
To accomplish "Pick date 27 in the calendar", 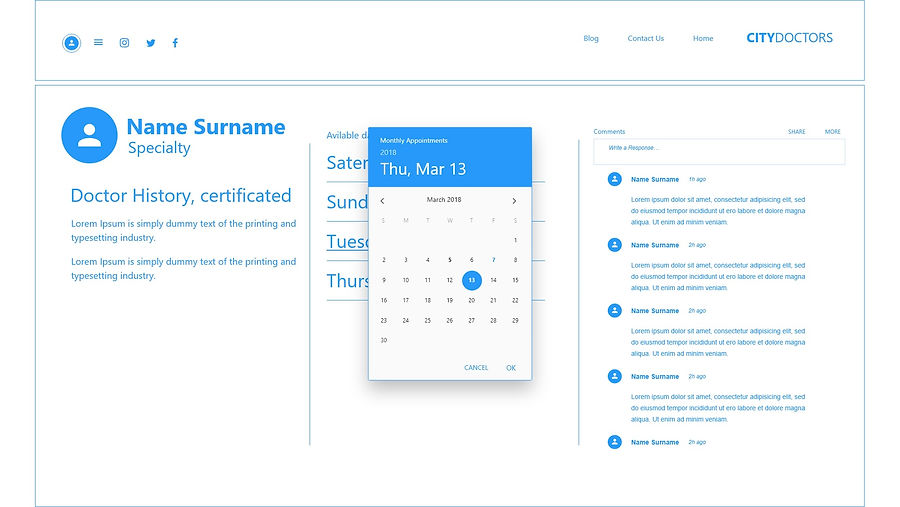I will [471, 320].
